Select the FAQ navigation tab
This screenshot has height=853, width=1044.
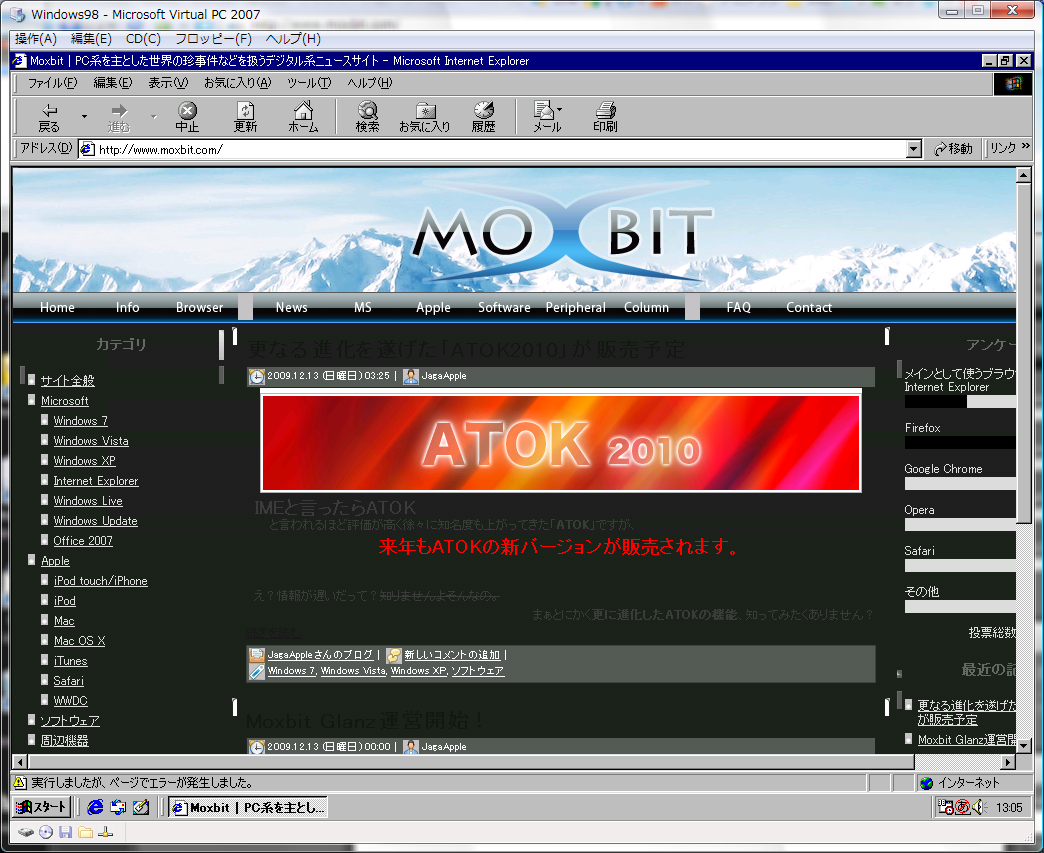pos(738,307)
